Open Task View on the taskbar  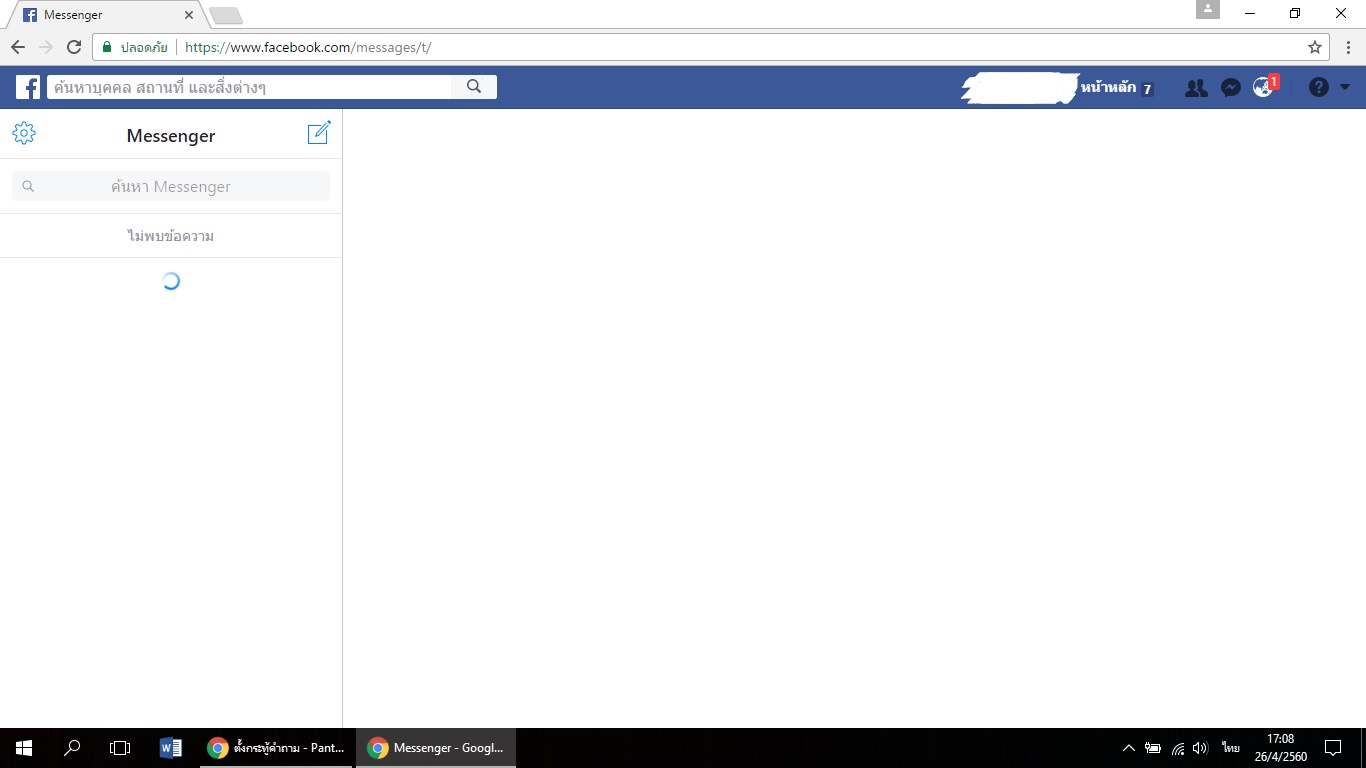coord(120,747)
